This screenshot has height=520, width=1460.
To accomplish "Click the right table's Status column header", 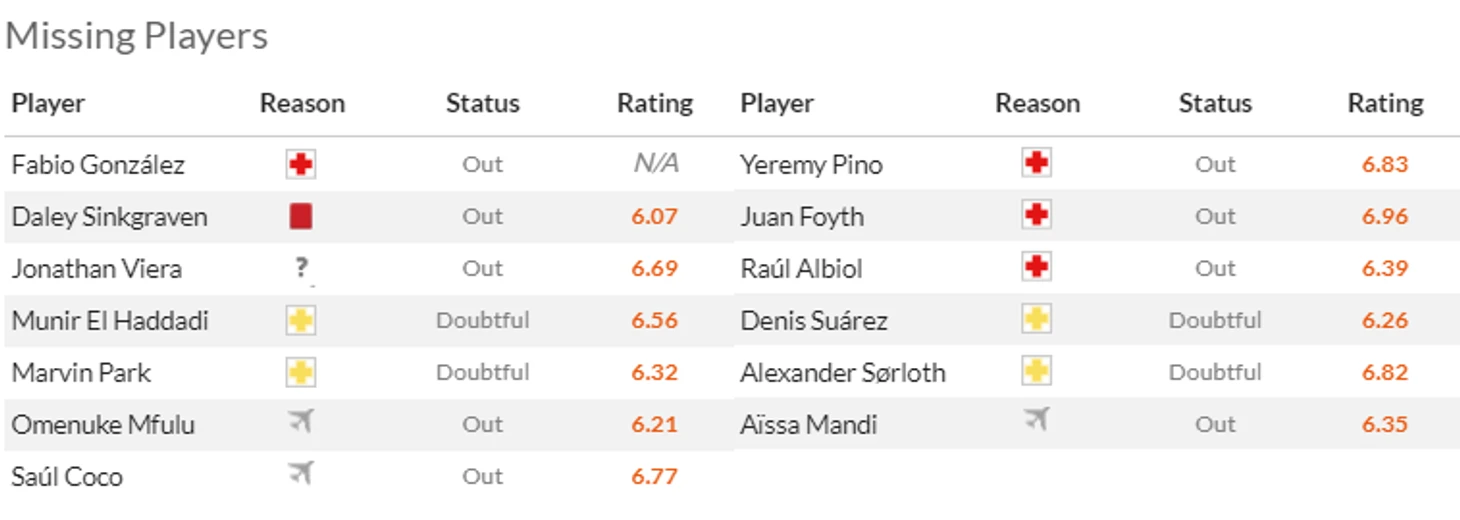I will 1215,103.
